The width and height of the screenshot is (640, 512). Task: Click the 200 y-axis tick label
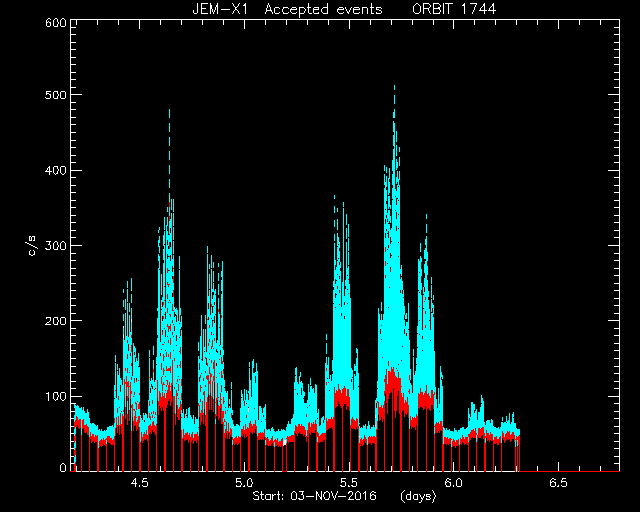click(56, 321)
